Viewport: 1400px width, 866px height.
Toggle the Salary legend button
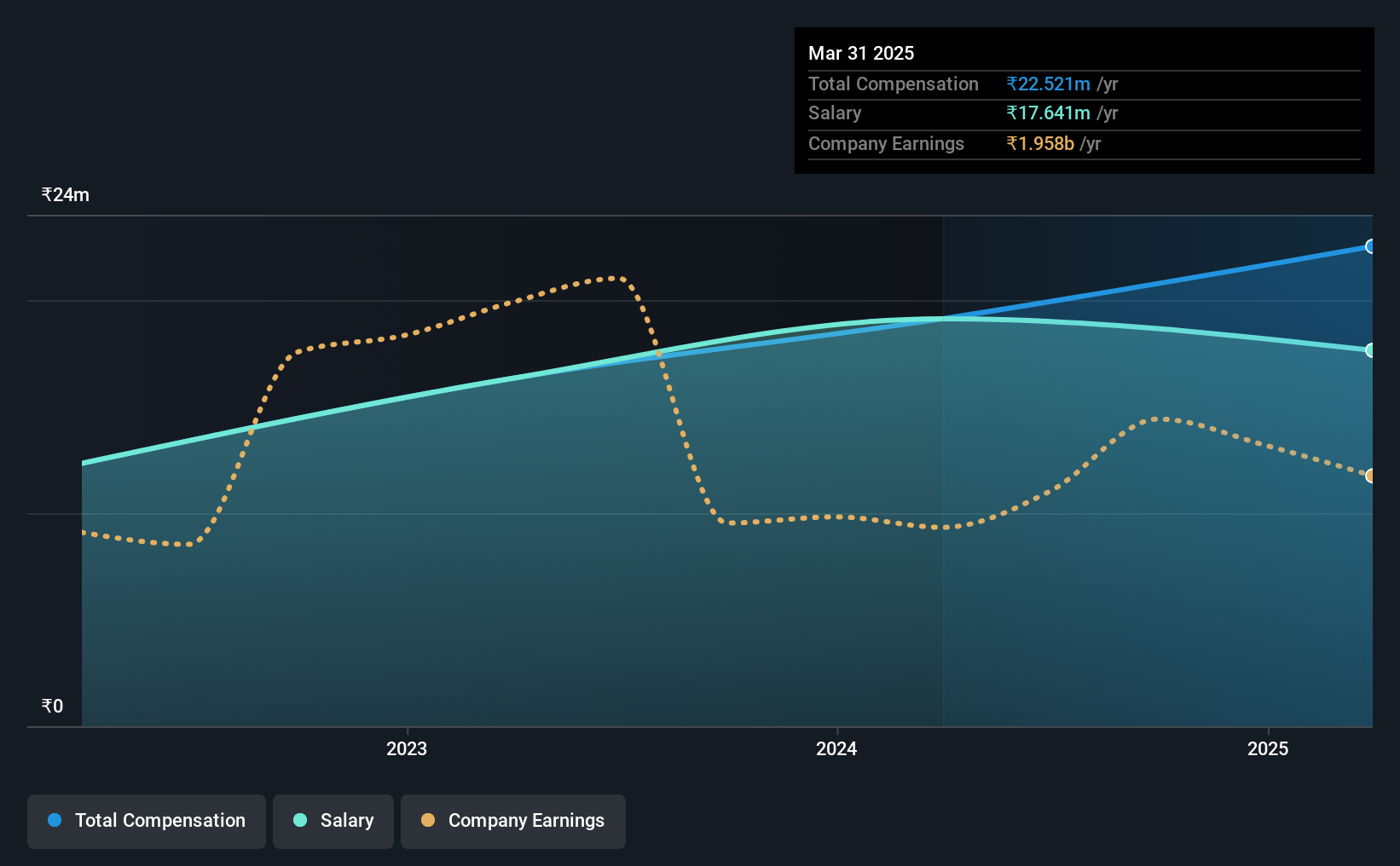point(333,821)
